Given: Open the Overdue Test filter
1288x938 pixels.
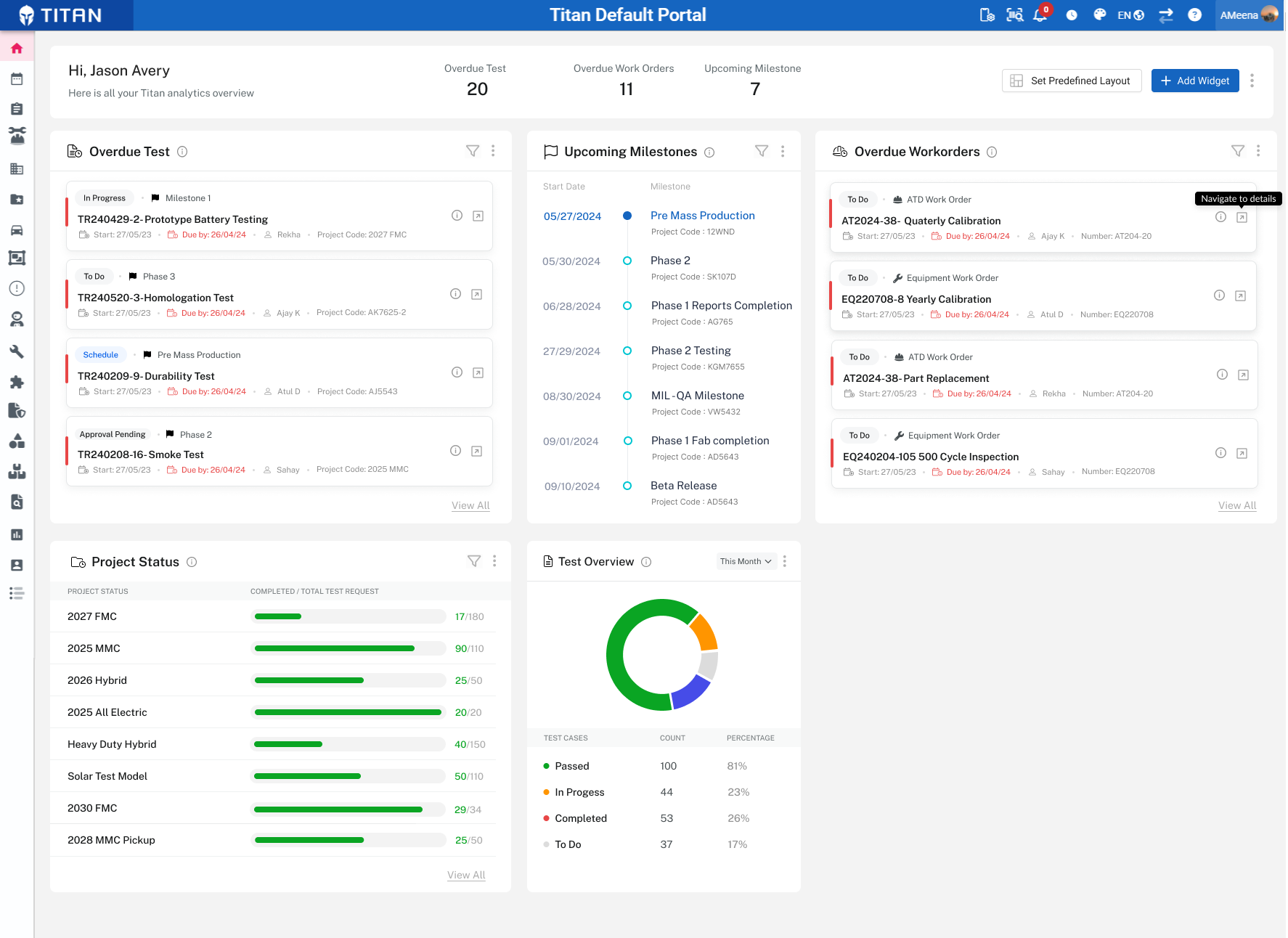Looking at the screenshot, I should pyautogui.click(x=473, y=151).
